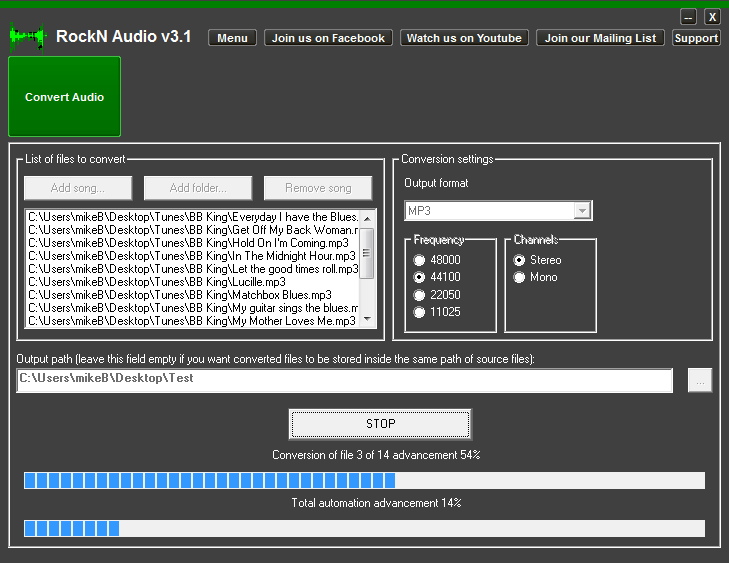Click the RockN Audio waveform logo
The height and width of the screenshot is (563, 729).
click(27, 37)
